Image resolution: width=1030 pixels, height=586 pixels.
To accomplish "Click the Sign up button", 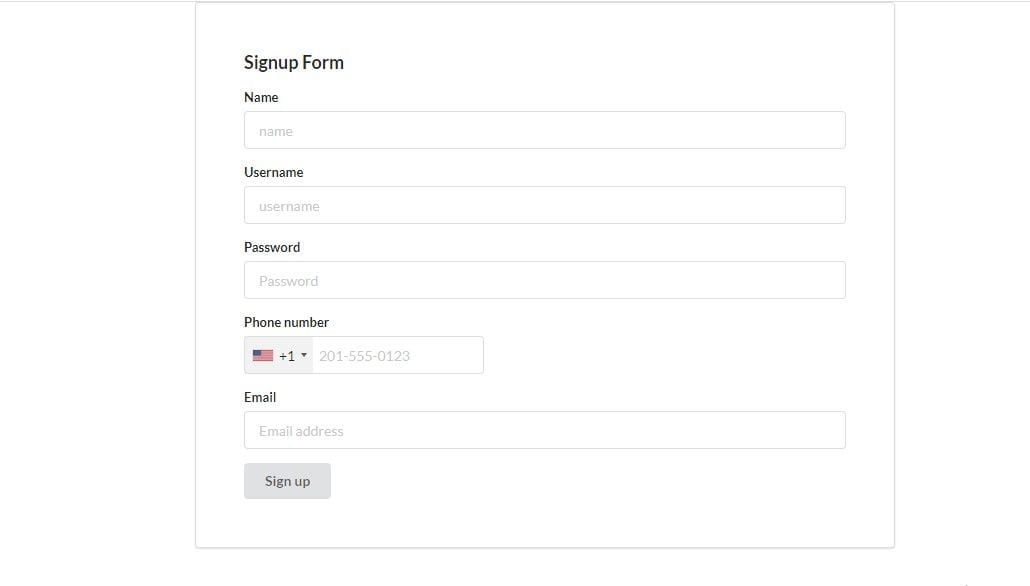I will [x=287, y=480].
